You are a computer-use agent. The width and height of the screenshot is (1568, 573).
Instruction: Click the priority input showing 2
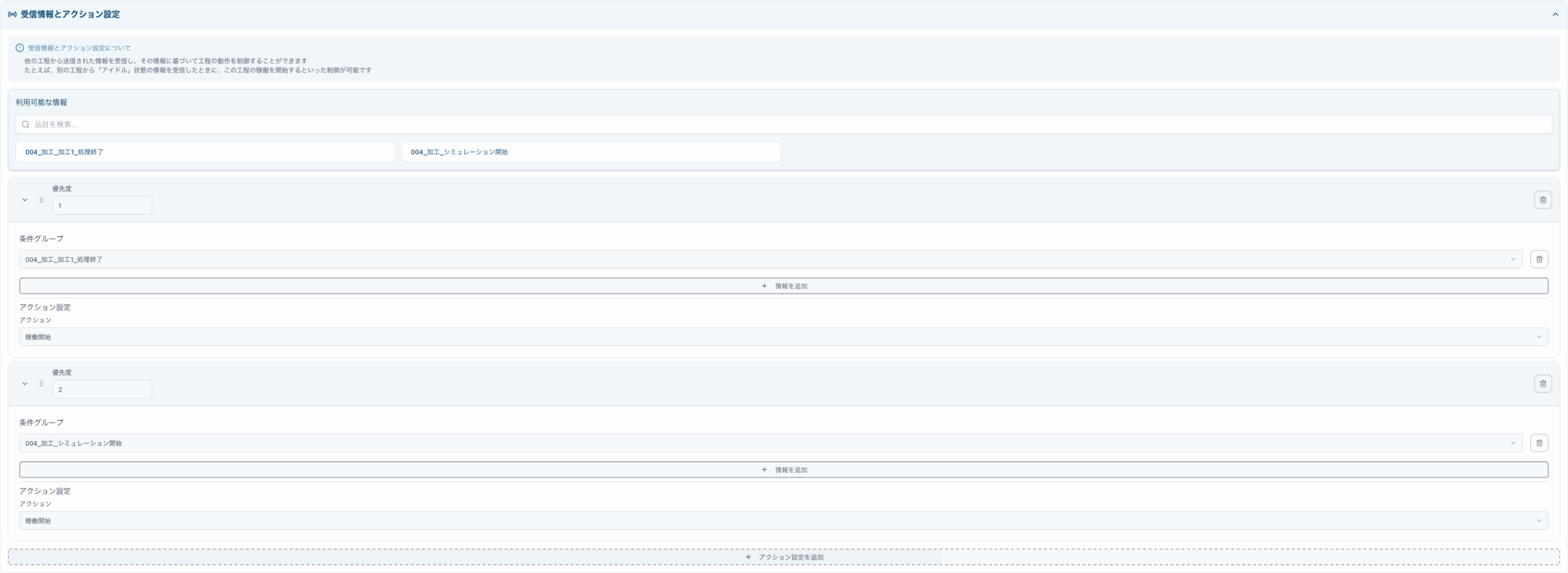click(x=102, y=389)
